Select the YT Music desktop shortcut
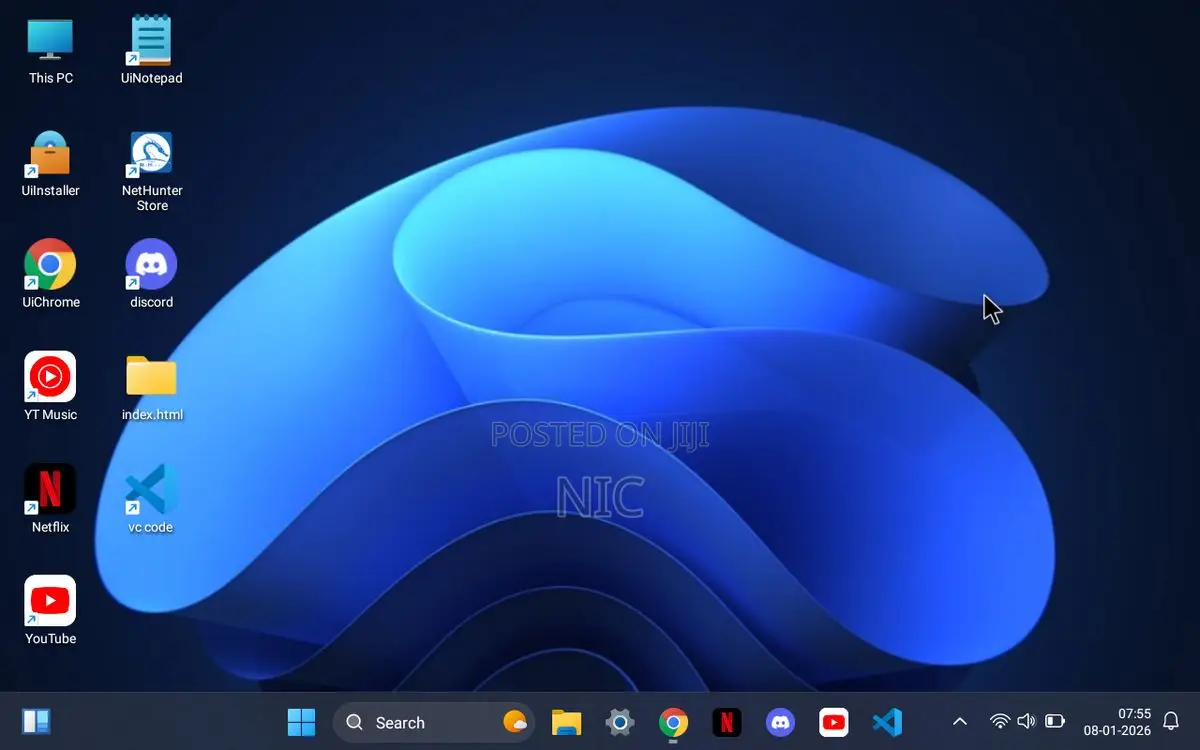Viewport: 1200px width, 750px height. pyautogui.click(x=50, y=386)
